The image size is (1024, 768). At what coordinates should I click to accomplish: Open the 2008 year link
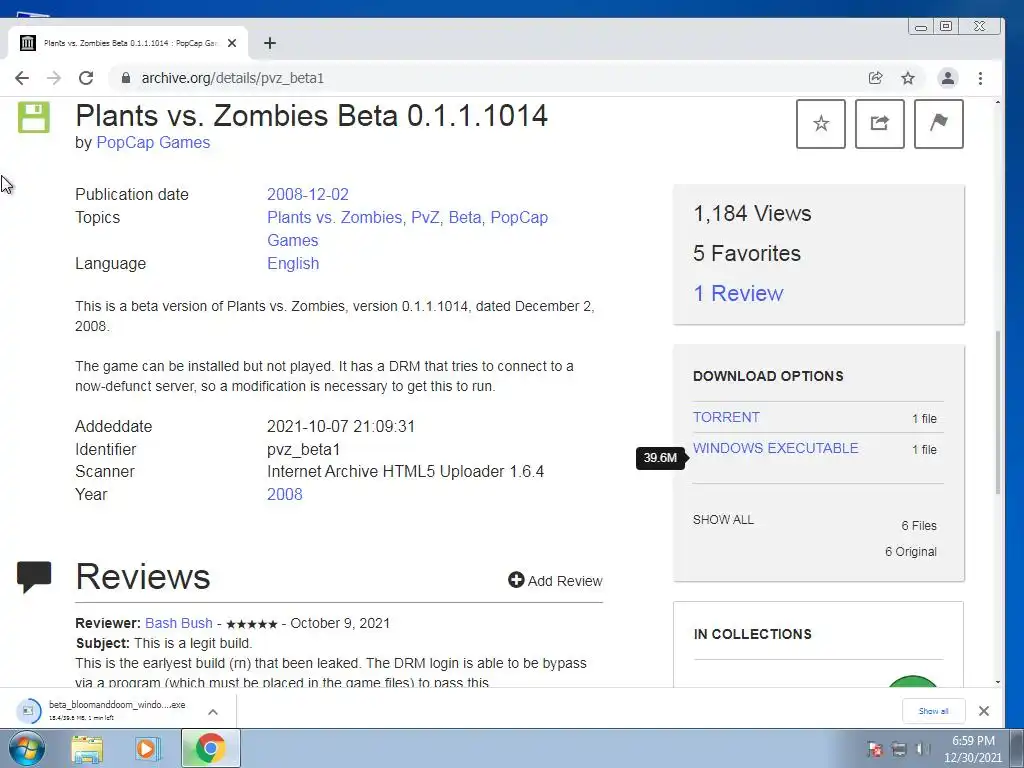click(x=285, y=494)
